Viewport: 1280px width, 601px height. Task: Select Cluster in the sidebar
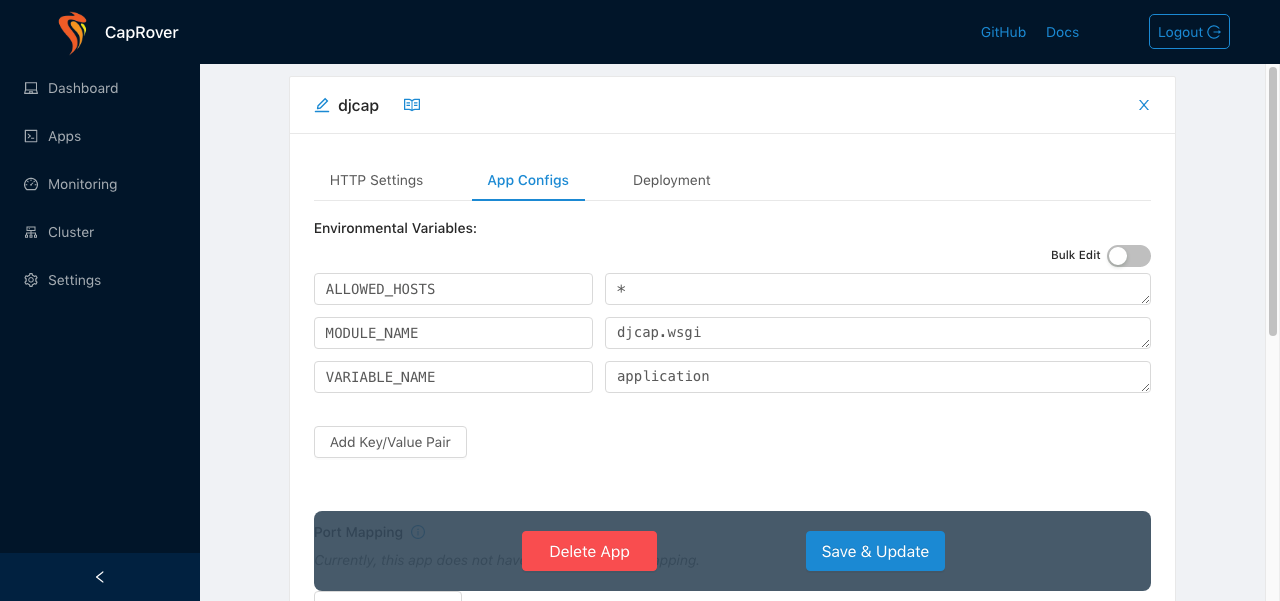(71, 232)
